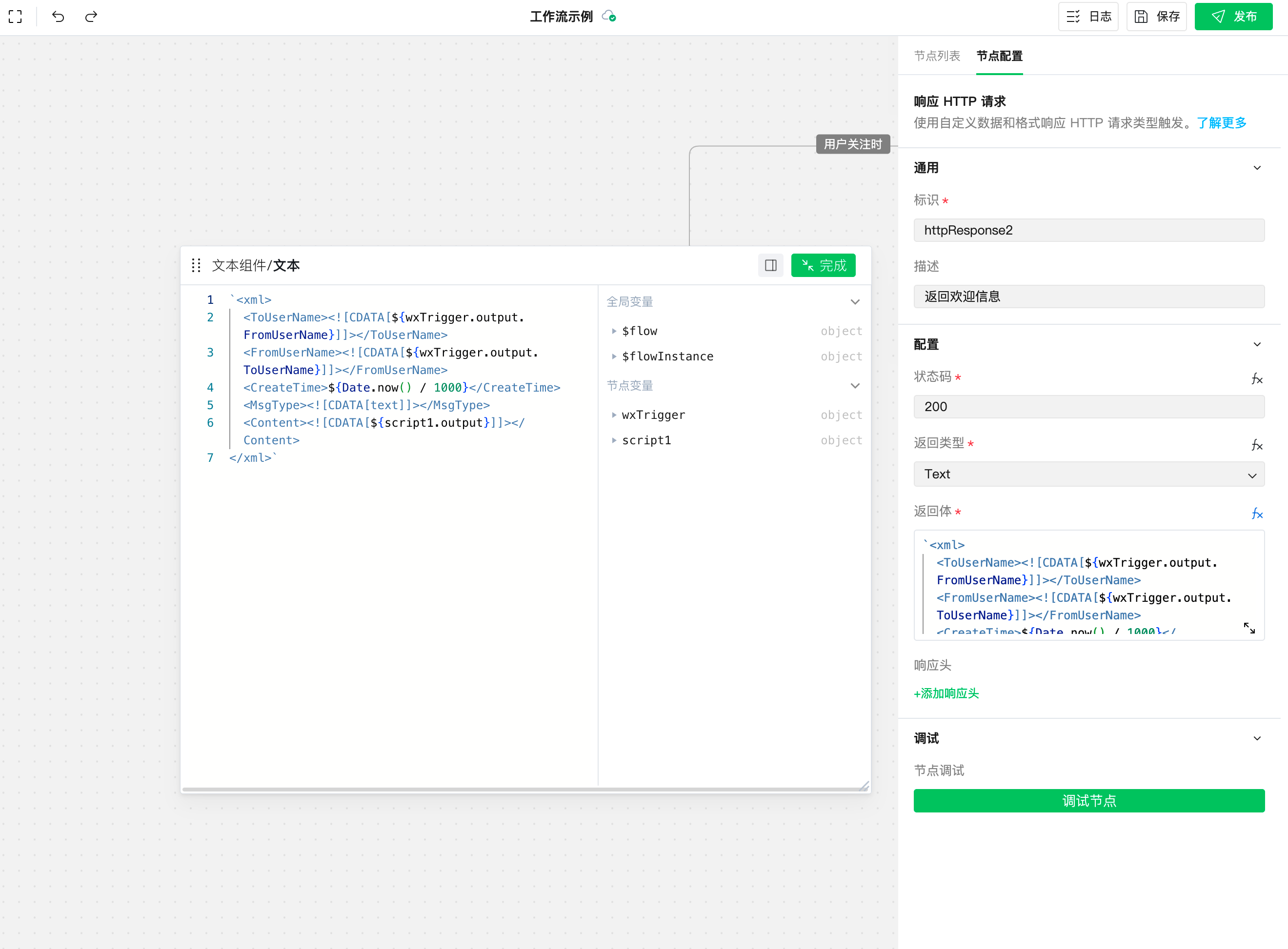The width and height of the screenshot is (1288, 949).
Task: Click the fullscreen canvas icon
Action: (16, 17)
